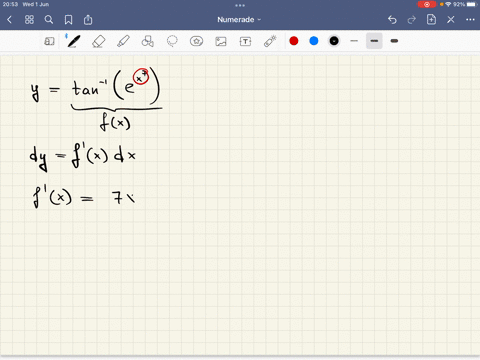
Task: Select the Lasso selection tool
Action: coord(172,41)
